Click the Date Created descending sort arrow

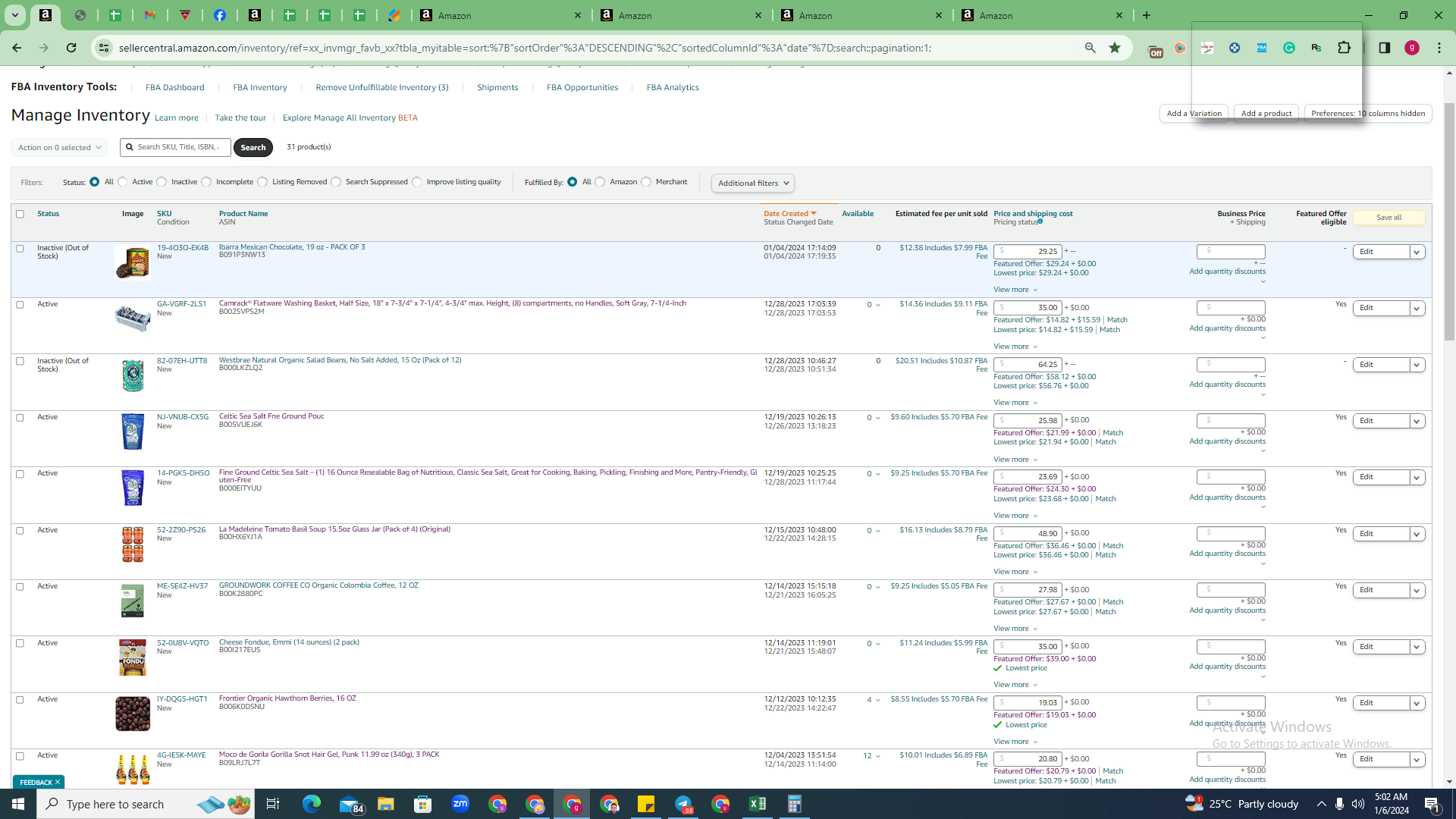point(814,214)
